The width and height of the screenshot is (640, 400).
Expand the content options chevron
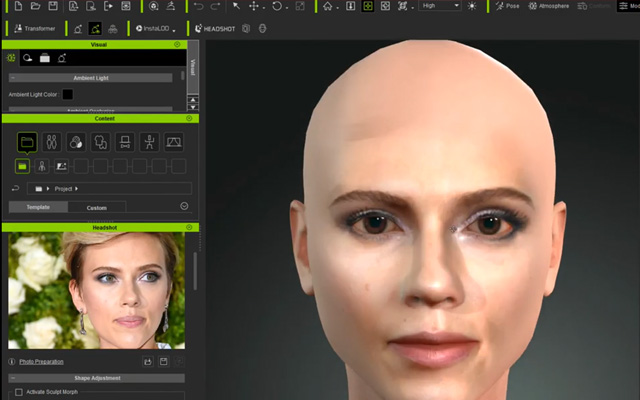[x=184, y=206]
